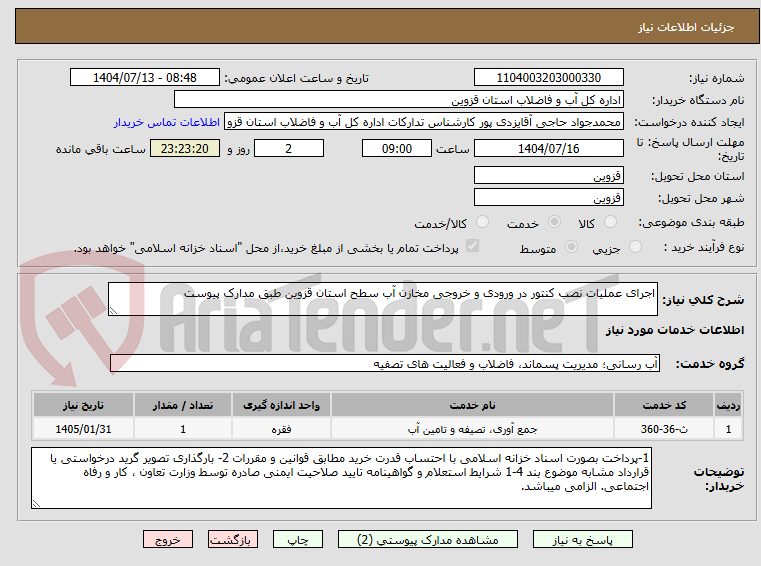Screen dimensions: 761x566
Task: Click the چاپ print button
Action: pyautogui.click(x=298, y=539)
